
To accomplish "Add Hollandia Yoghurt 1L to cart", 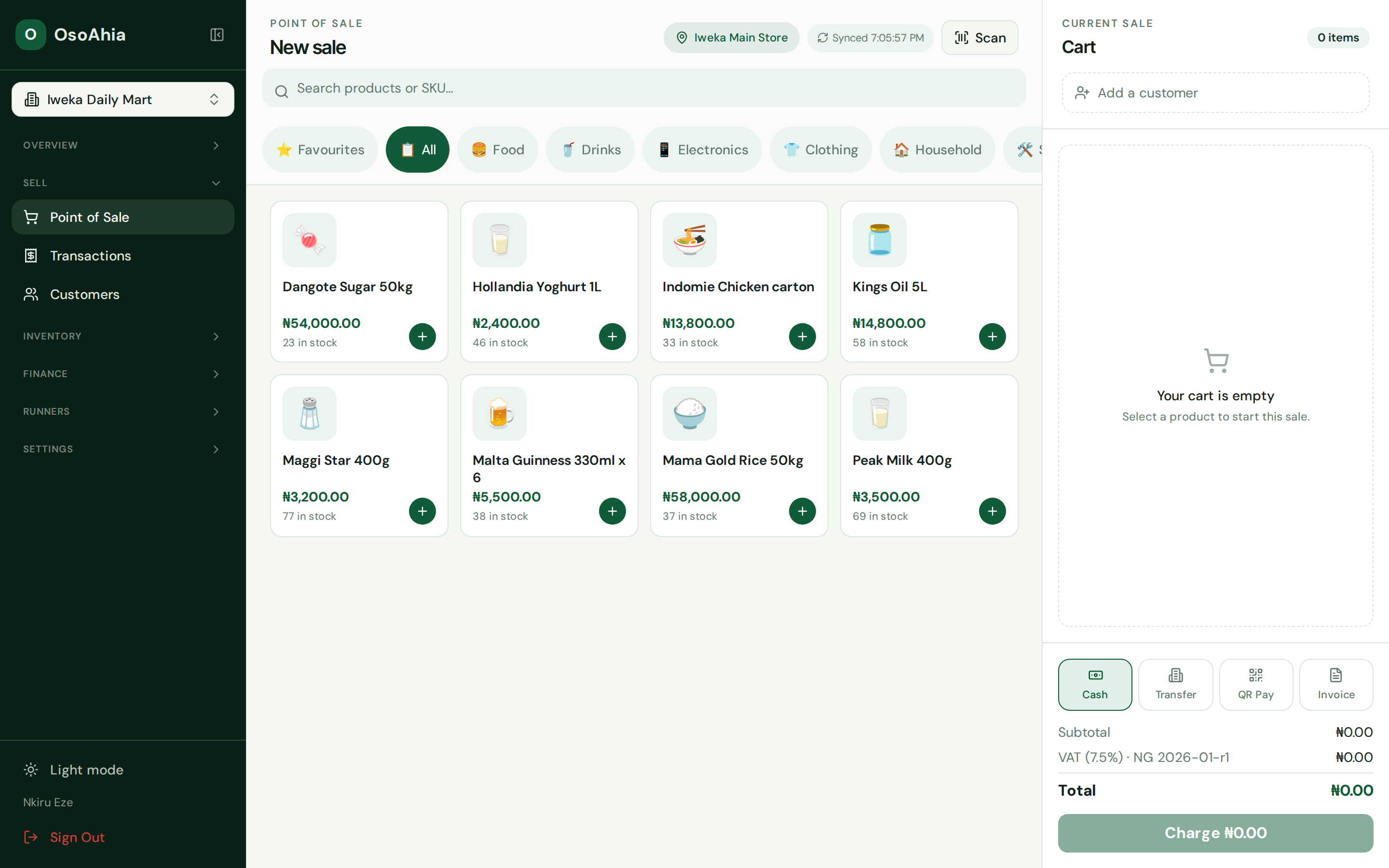I will pyautogui.click(x=613, y=337).
